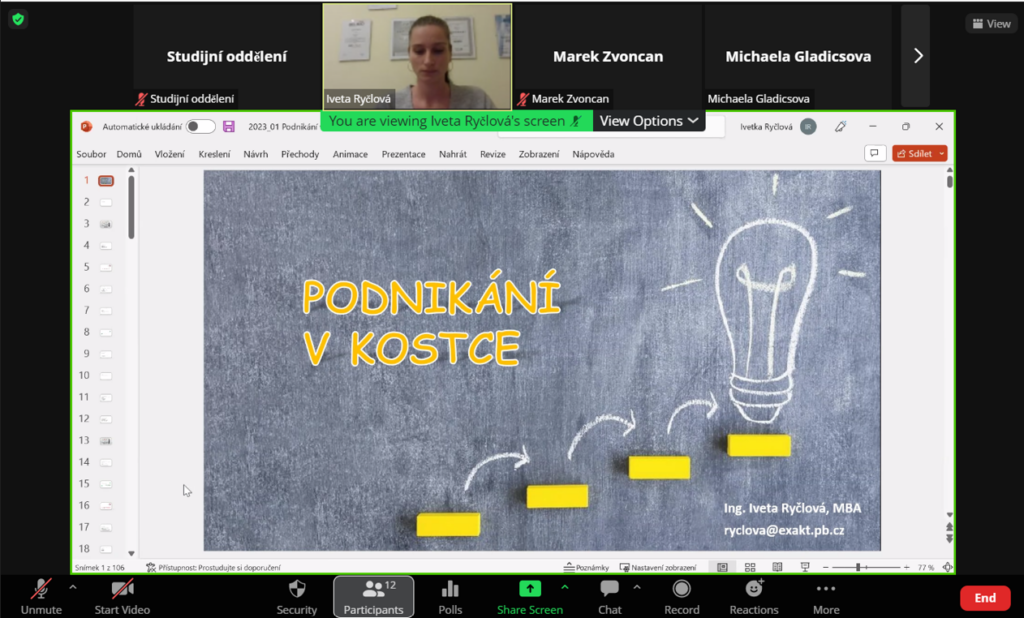Open the Zoom View layout menu
This screenshot has width=1024, height=618.
[x=991, y=24]
